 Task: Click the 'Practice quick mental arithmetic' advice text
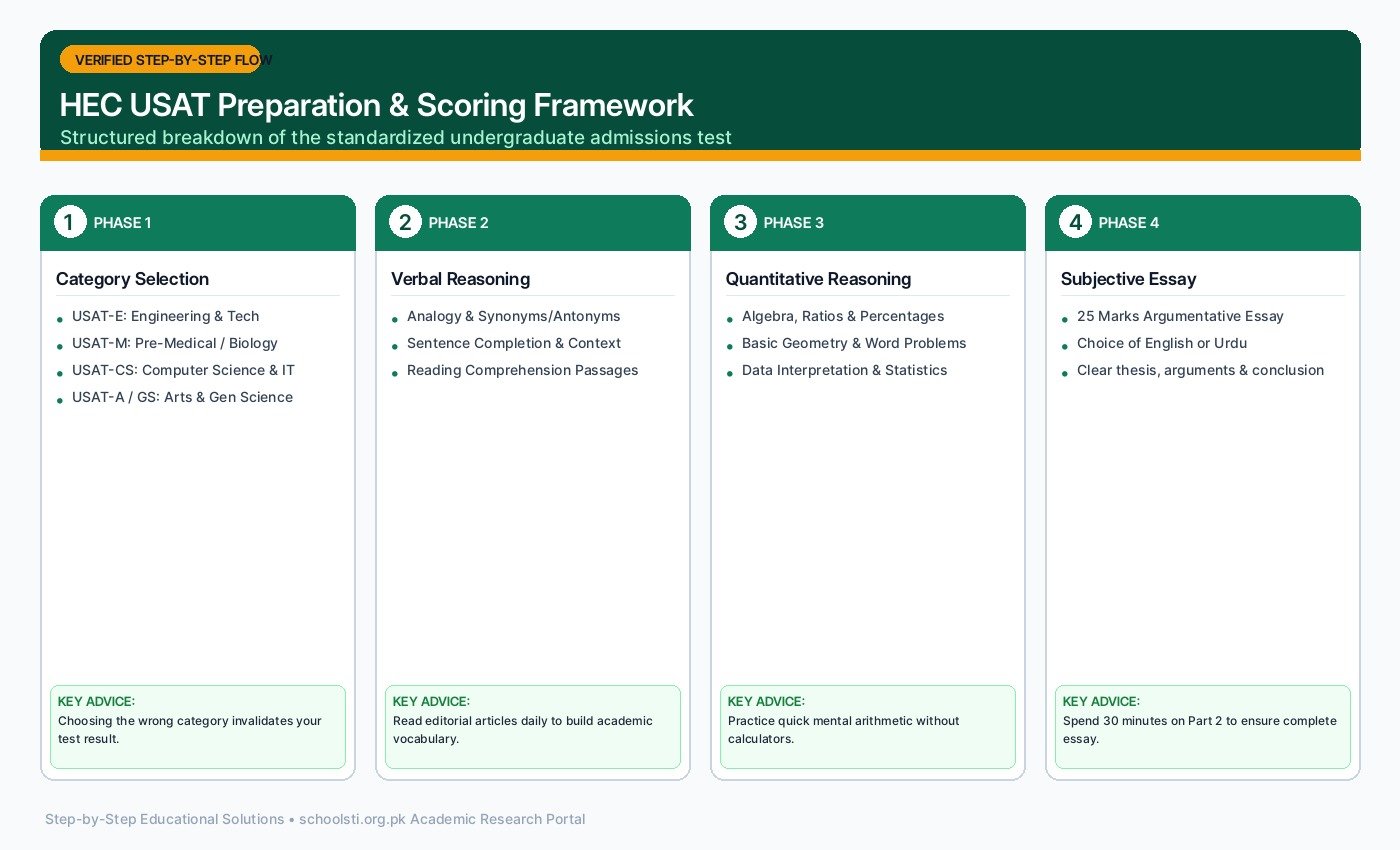pyautogui.click(x=844, y=730)
